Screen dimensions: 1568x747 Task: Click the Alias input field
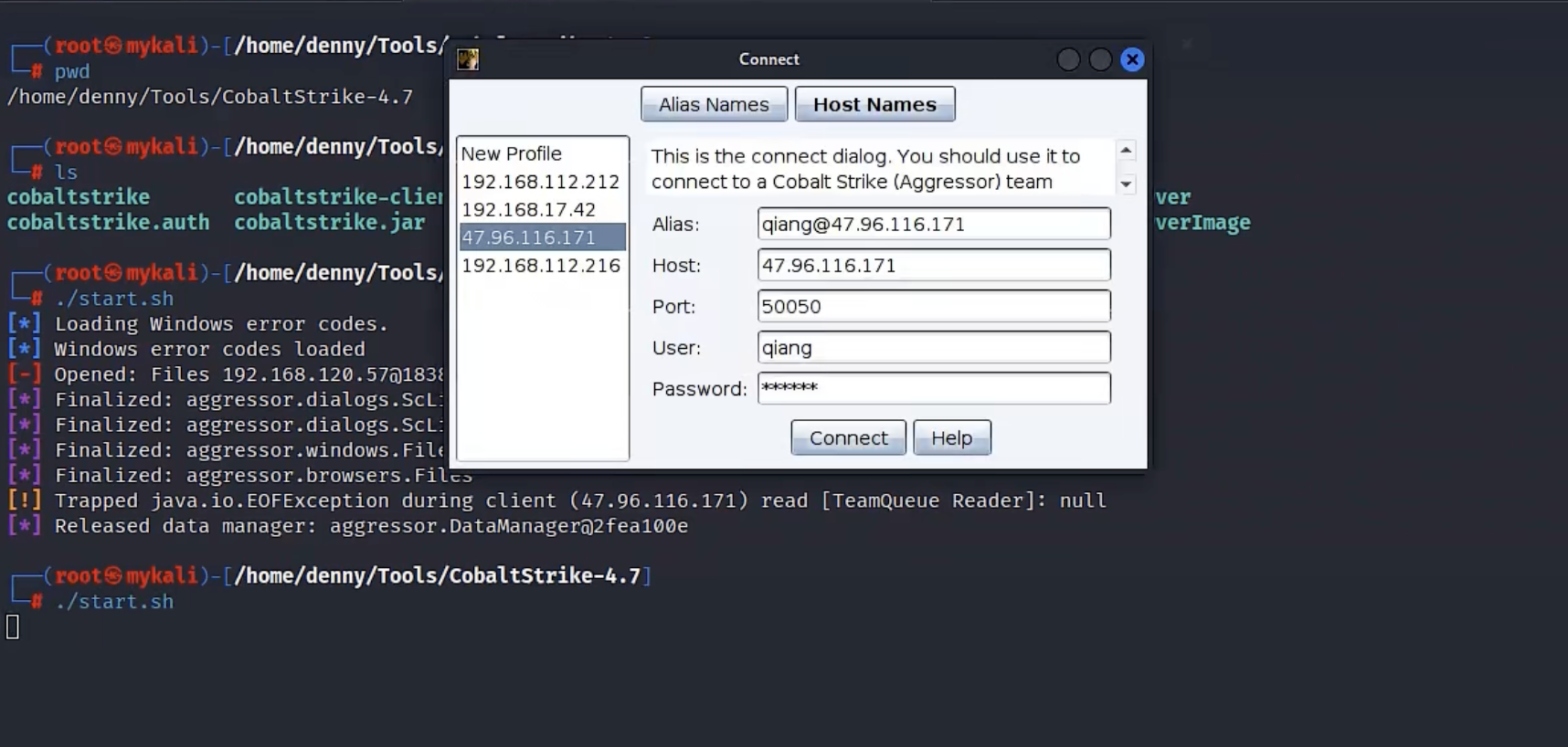pyautogui.click(x=934, y=224)
